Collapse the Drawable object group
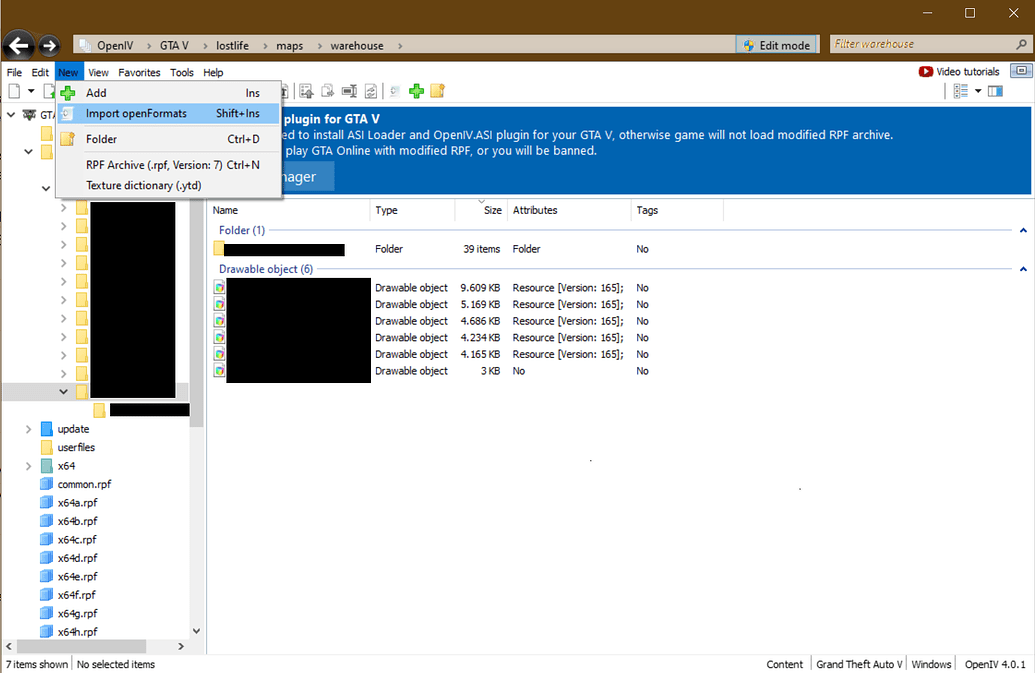 (1022, 269)
